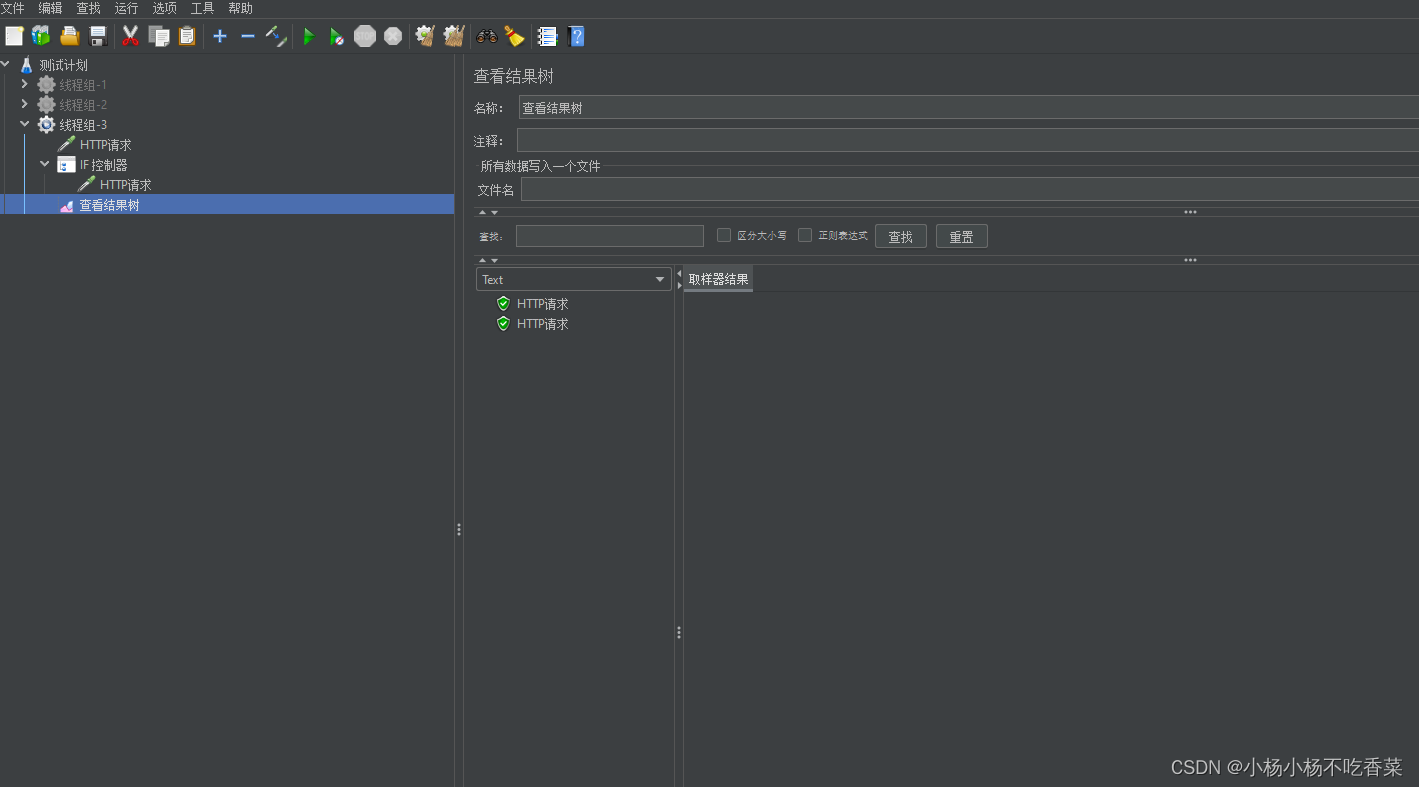Open the 帮助 menu
The height and width of the screenshot is (787, 1419).
(241, 8)
